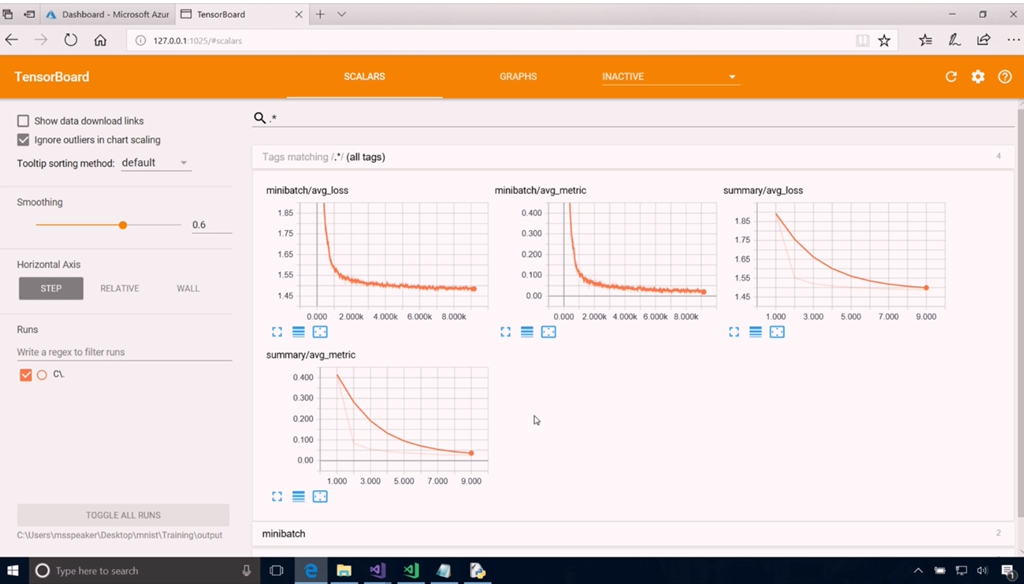Fit domain to data on minibatch/avg_loss chart

point(320,332)
